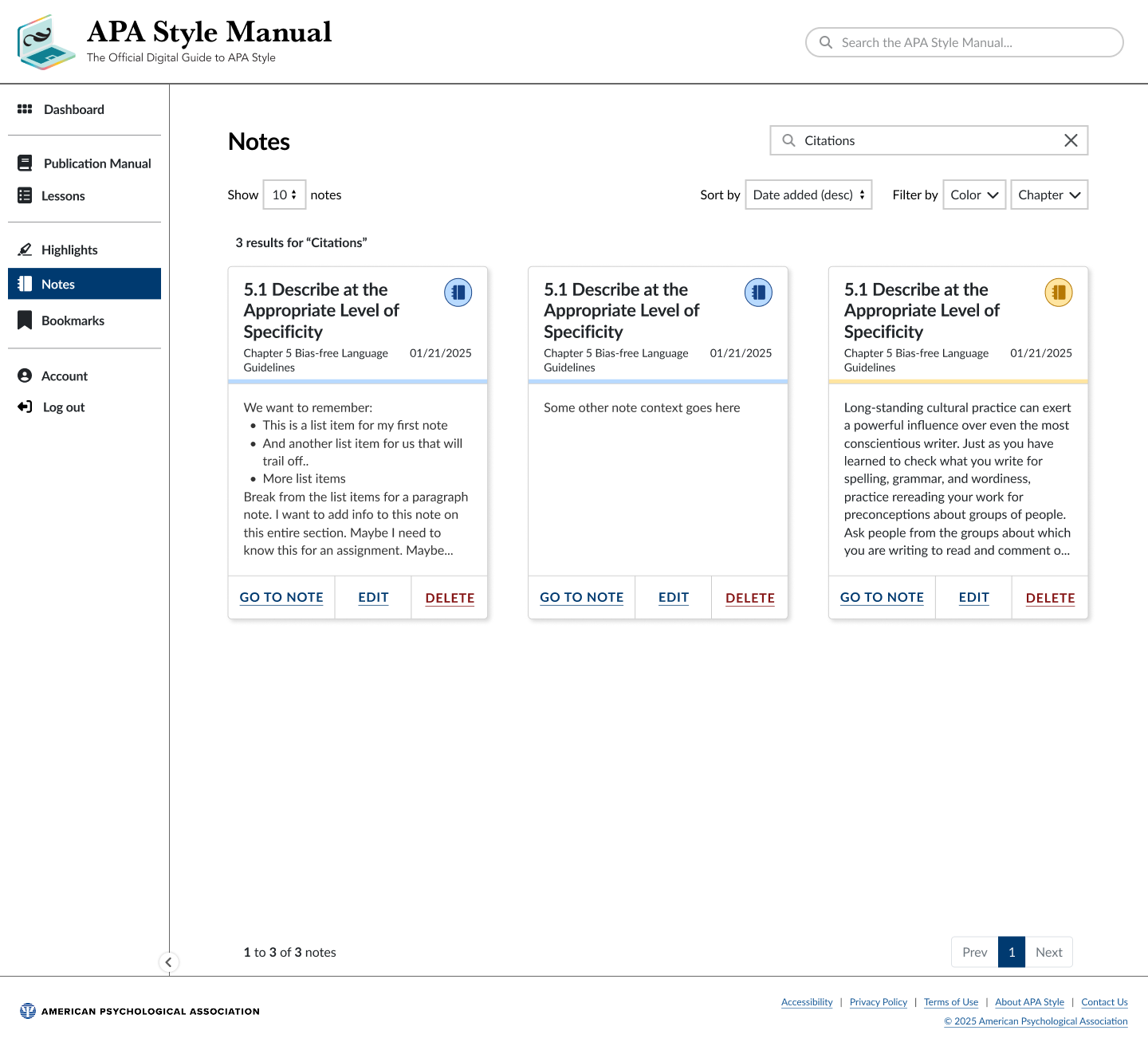Click the Notes search field containing Citations
This screenshot has width=1148, height=1046.
[929, 140]
